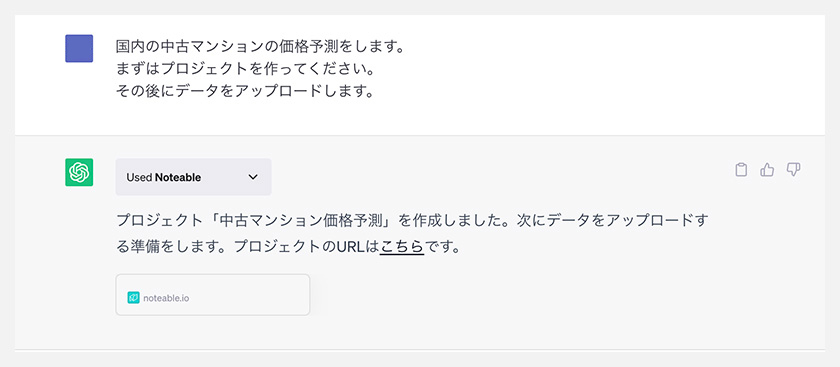Click the word Used in the plugin label

(139, 177)
